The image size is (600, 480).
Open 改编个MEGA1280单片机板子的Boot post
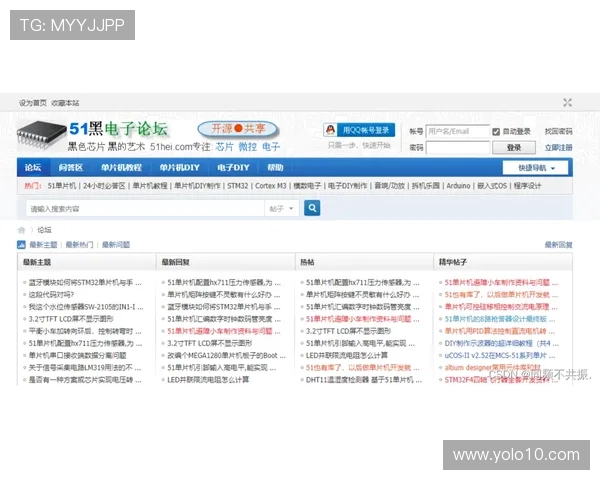(226, 356)
